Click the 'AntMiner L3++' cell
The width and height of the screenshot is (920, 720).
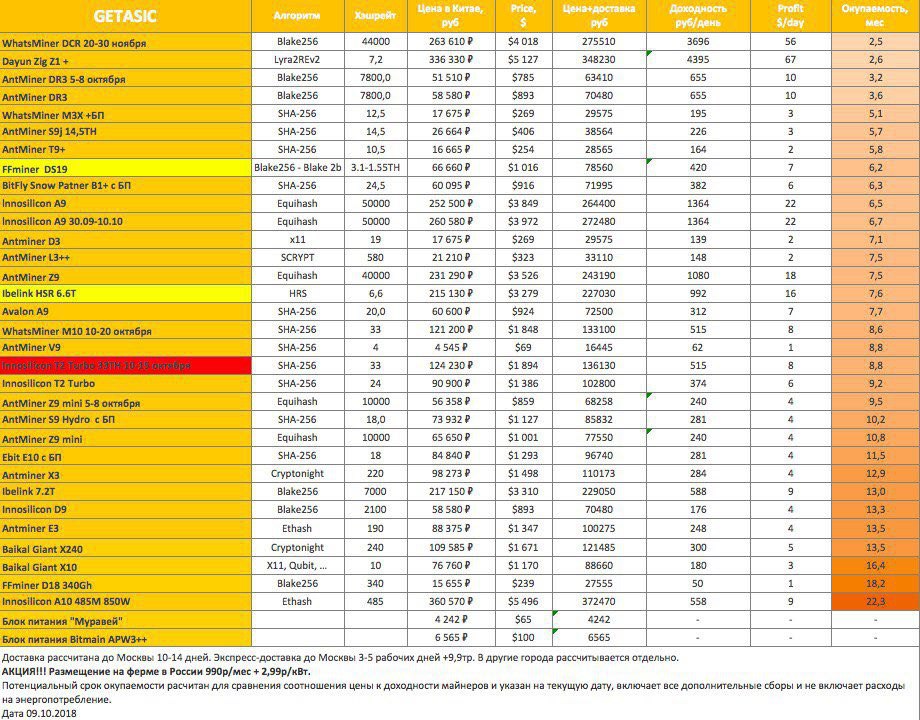(x=126, y=258)
